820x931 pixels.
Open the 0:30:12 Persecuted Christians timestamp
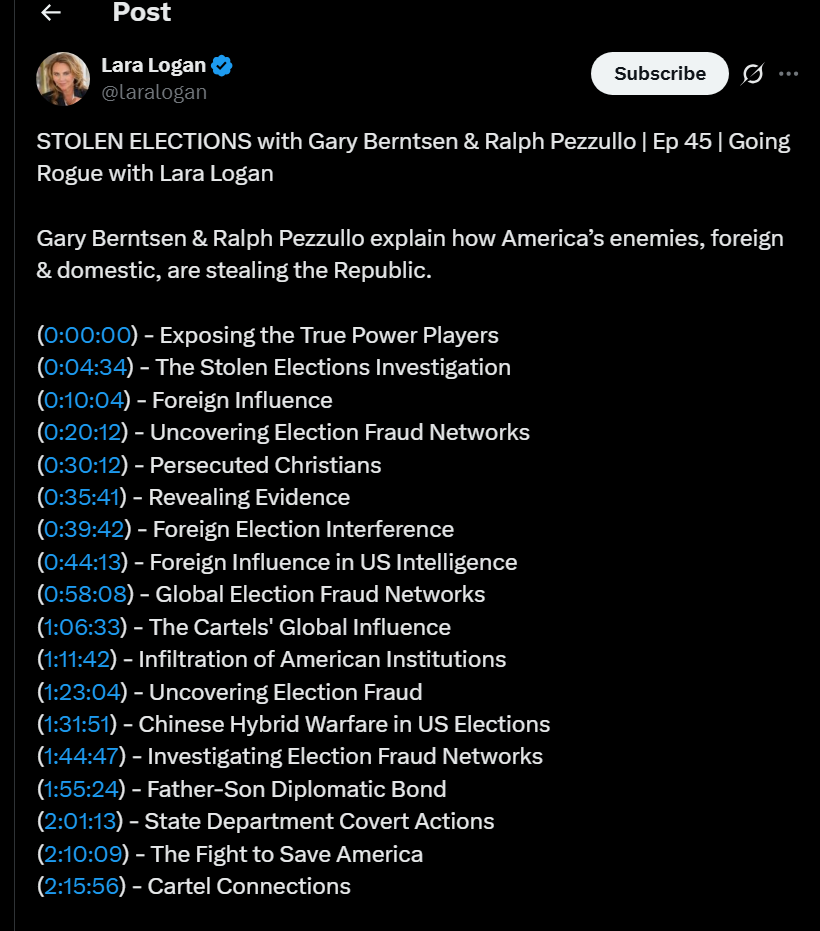83,465
